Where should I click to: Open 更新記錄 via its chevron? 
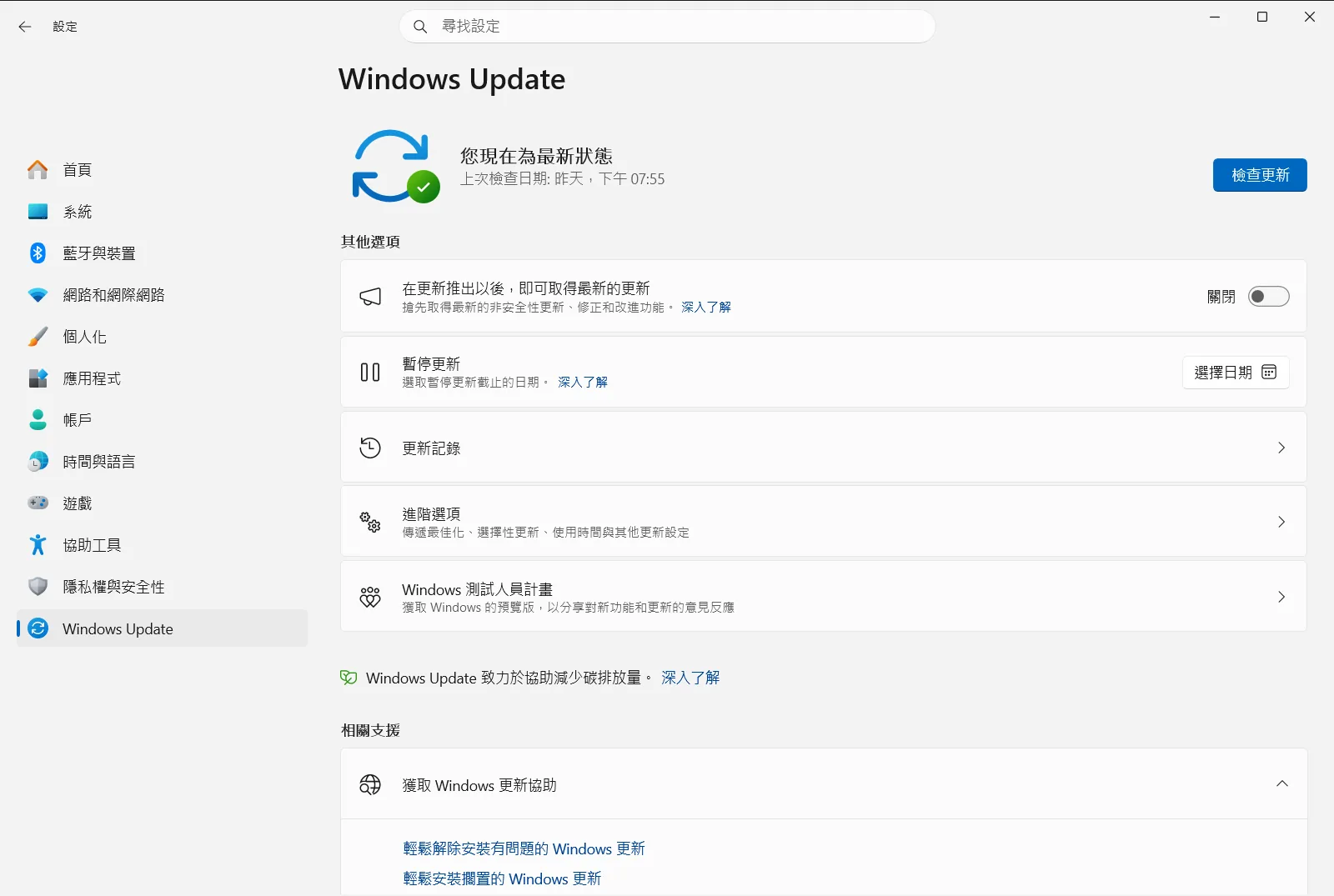pyautogui.click(x=1281, y=448)
